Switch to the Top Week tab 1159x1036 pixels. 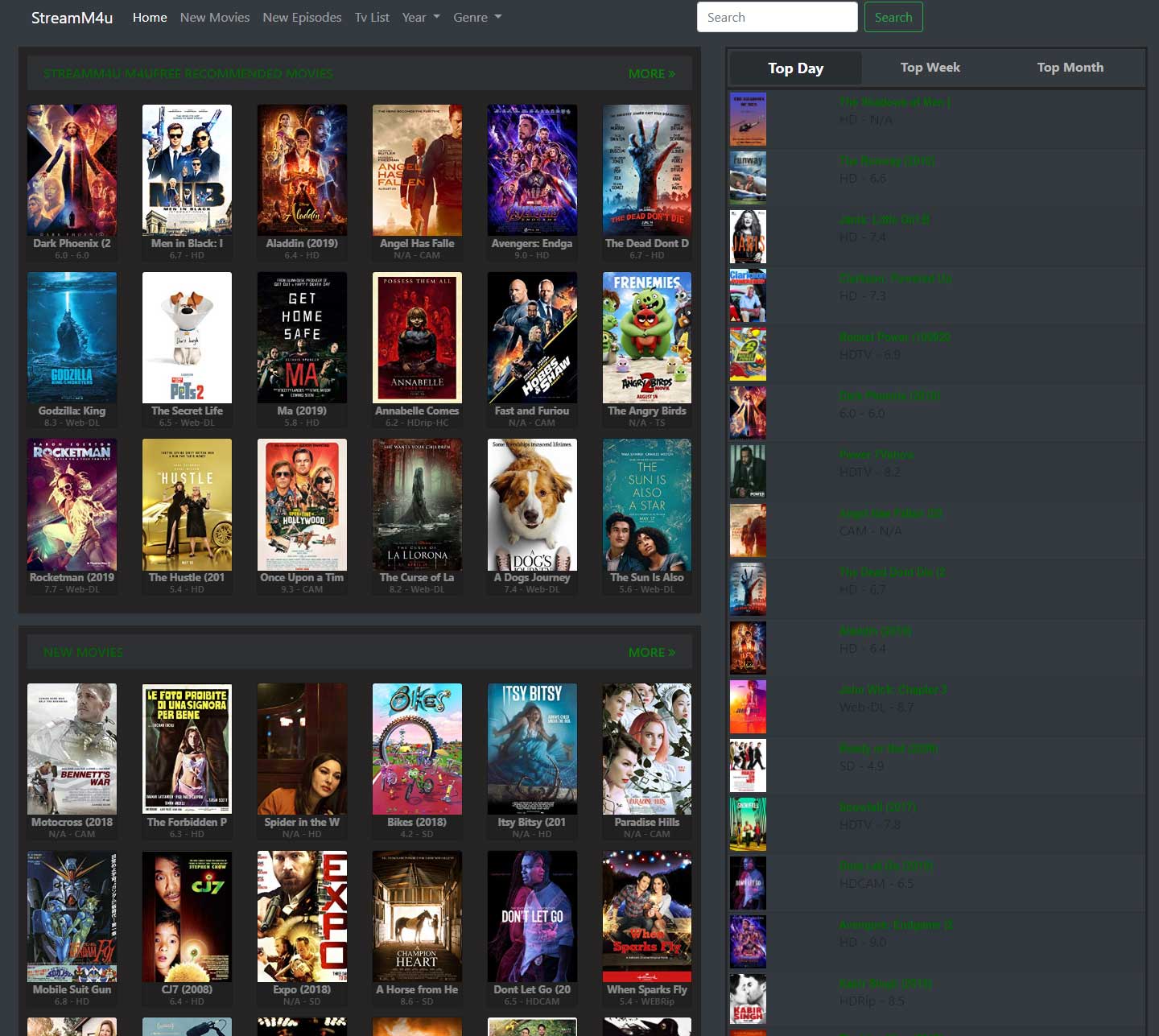930,68
